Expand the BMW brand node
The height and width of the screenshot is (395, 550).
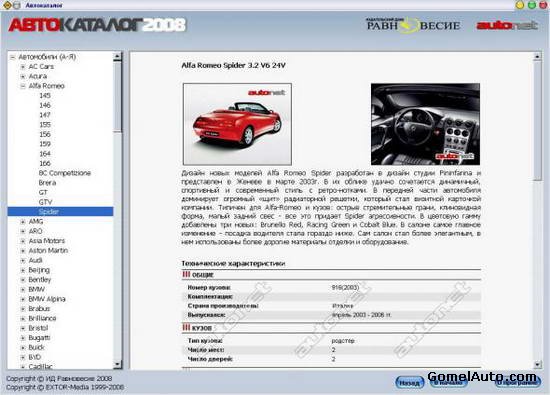pyautogui.click(x=23, y=289)
